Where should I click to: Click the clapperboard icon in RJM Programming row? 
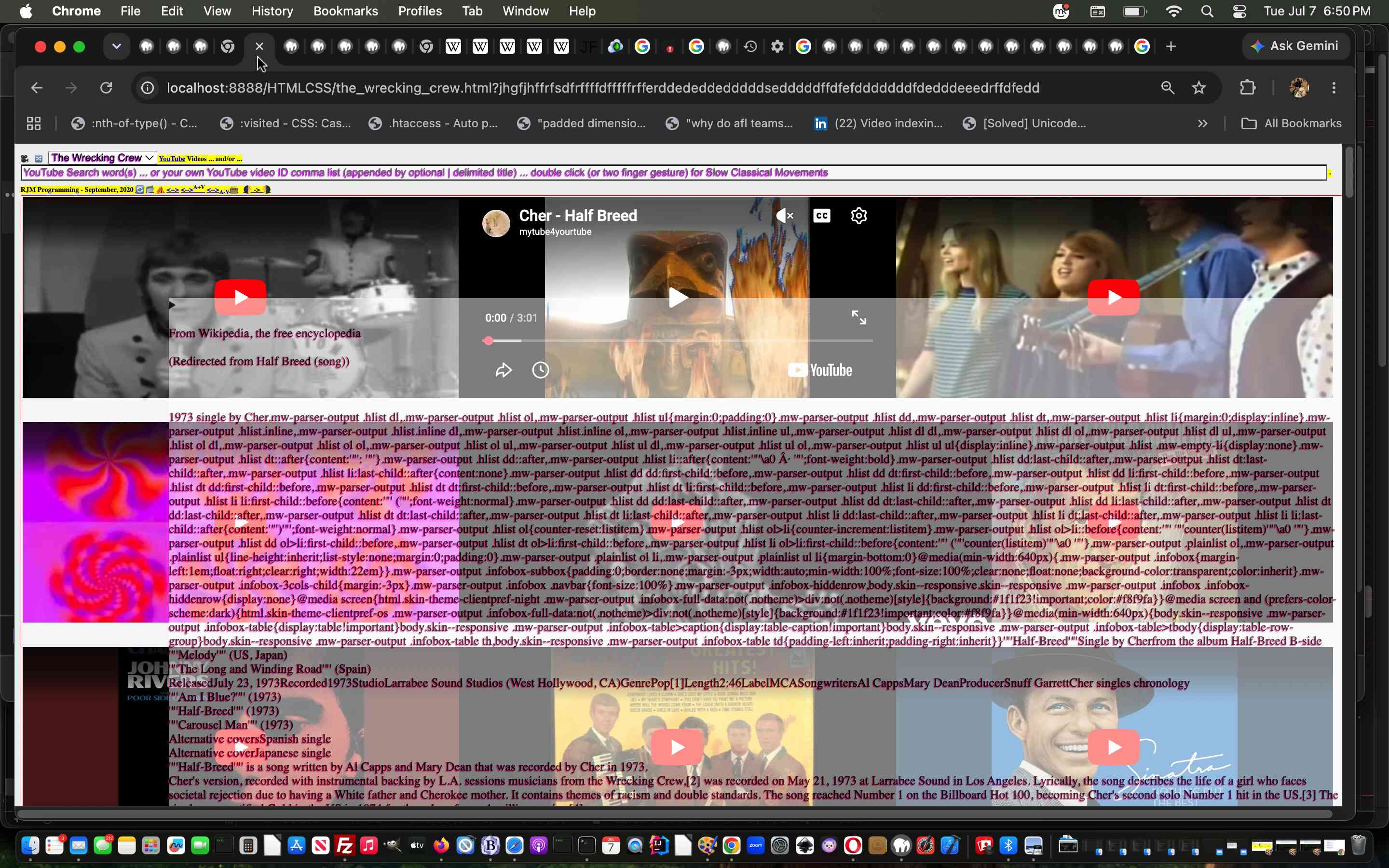click(150, 190)
